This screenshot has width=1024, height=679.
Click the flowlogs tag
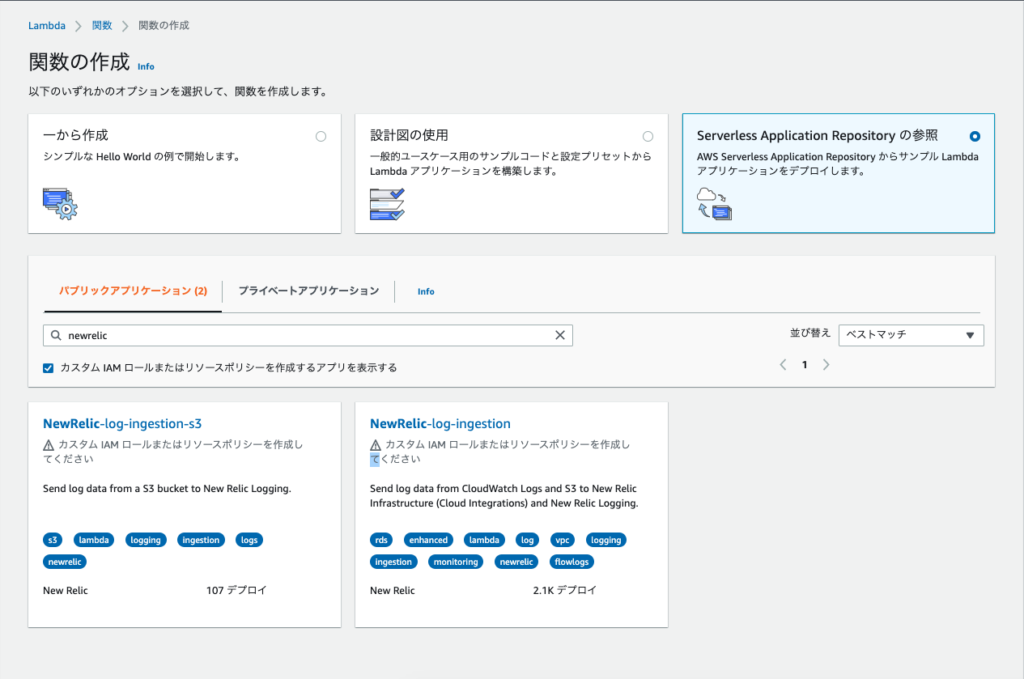[572, 561]
